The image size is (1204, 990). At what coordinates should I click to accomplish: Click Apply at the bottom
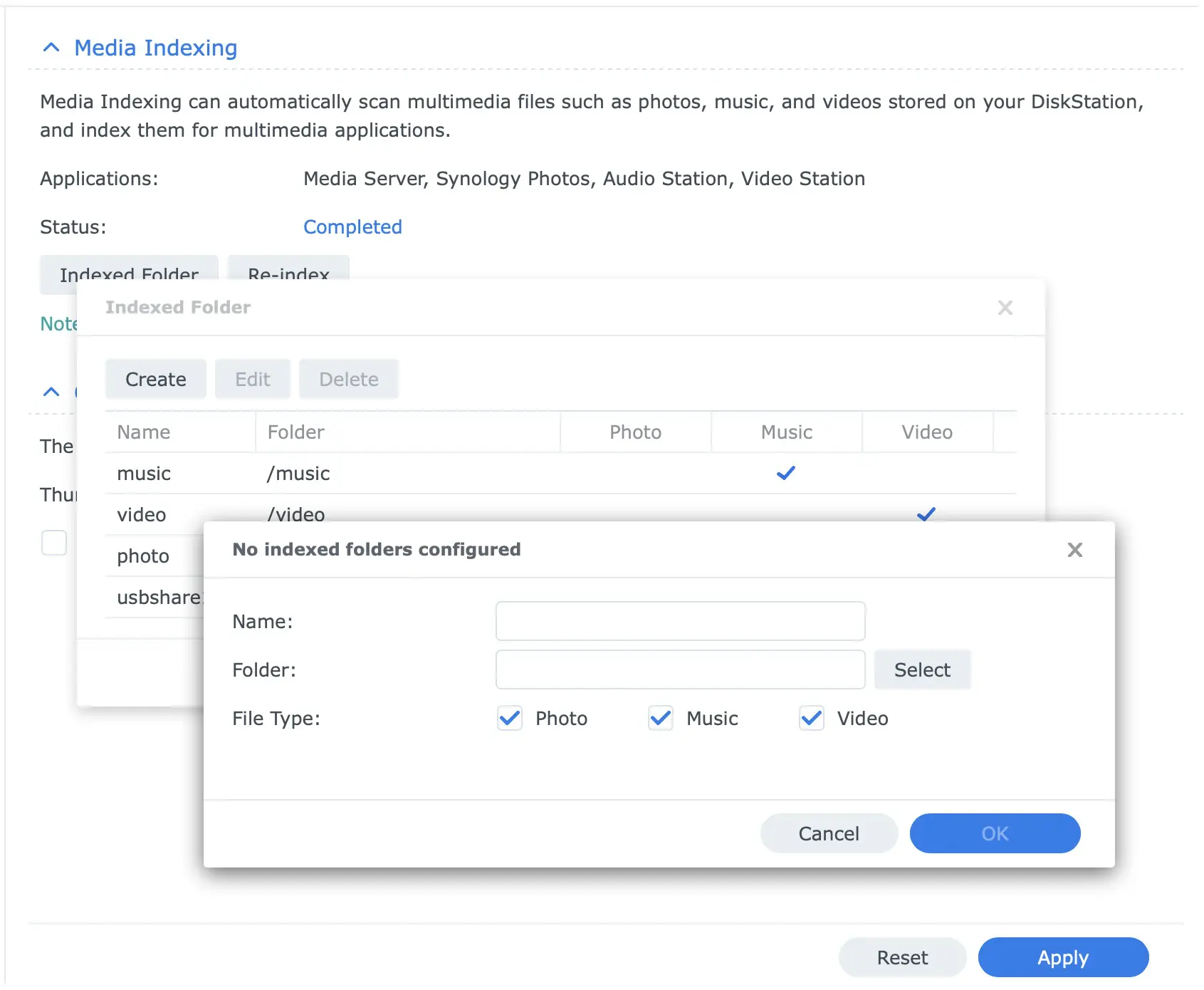1062,958
